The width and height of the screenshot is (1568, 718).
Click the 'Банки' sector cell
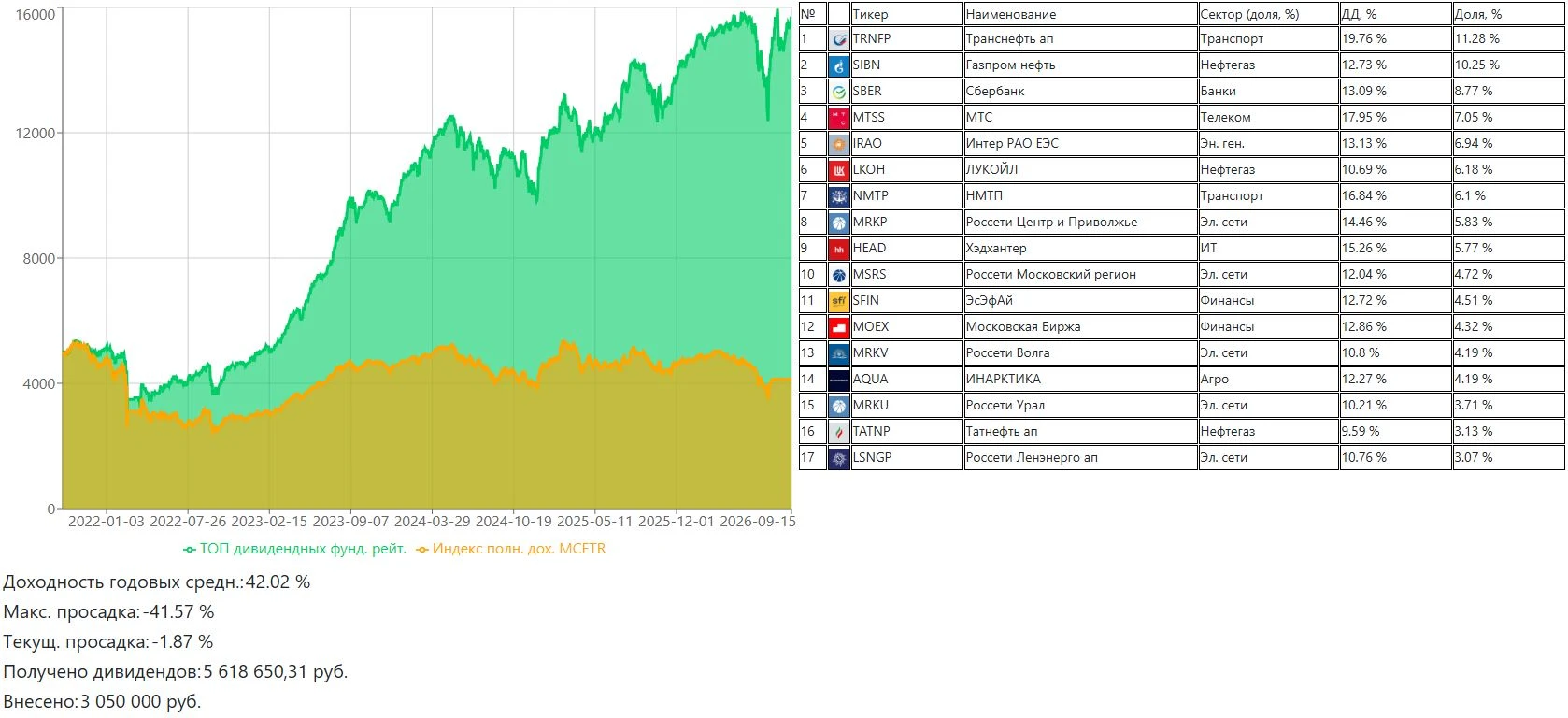coord(1268,92)
